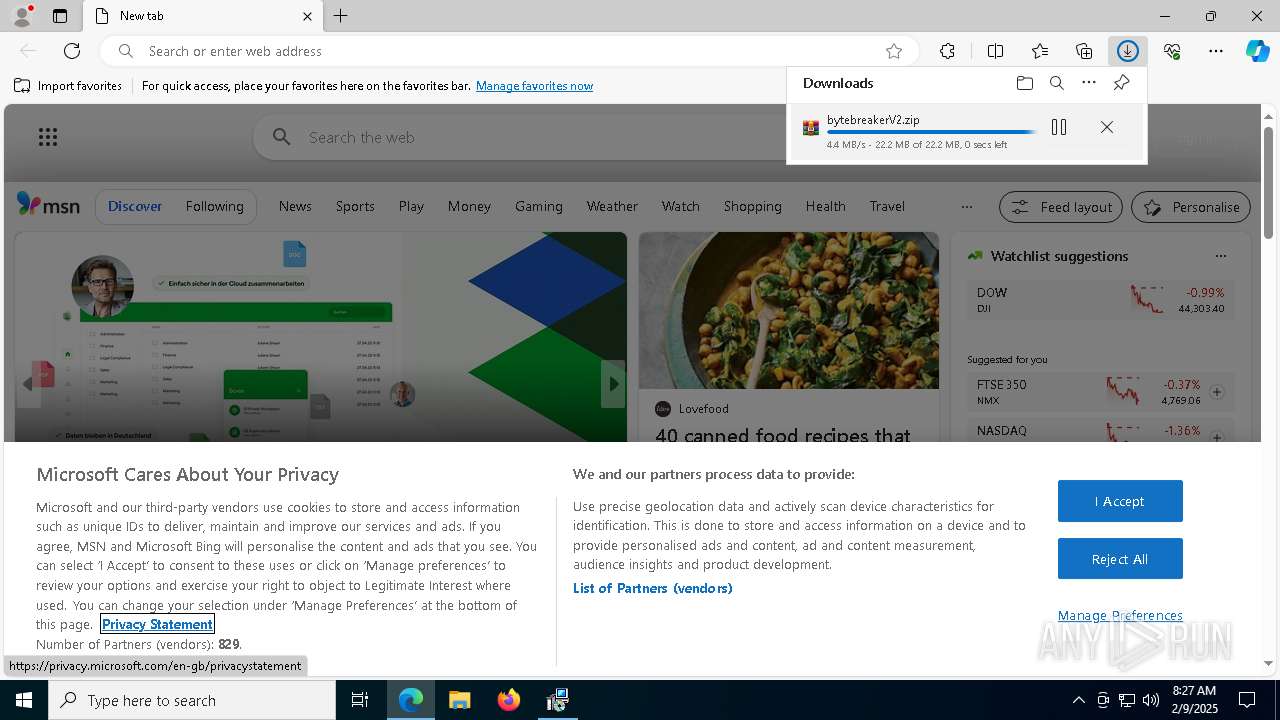The width and height of the screenshot is (1280, 720).
Task: Open the MSN app launcher grid
Action: tap(47, 137)
